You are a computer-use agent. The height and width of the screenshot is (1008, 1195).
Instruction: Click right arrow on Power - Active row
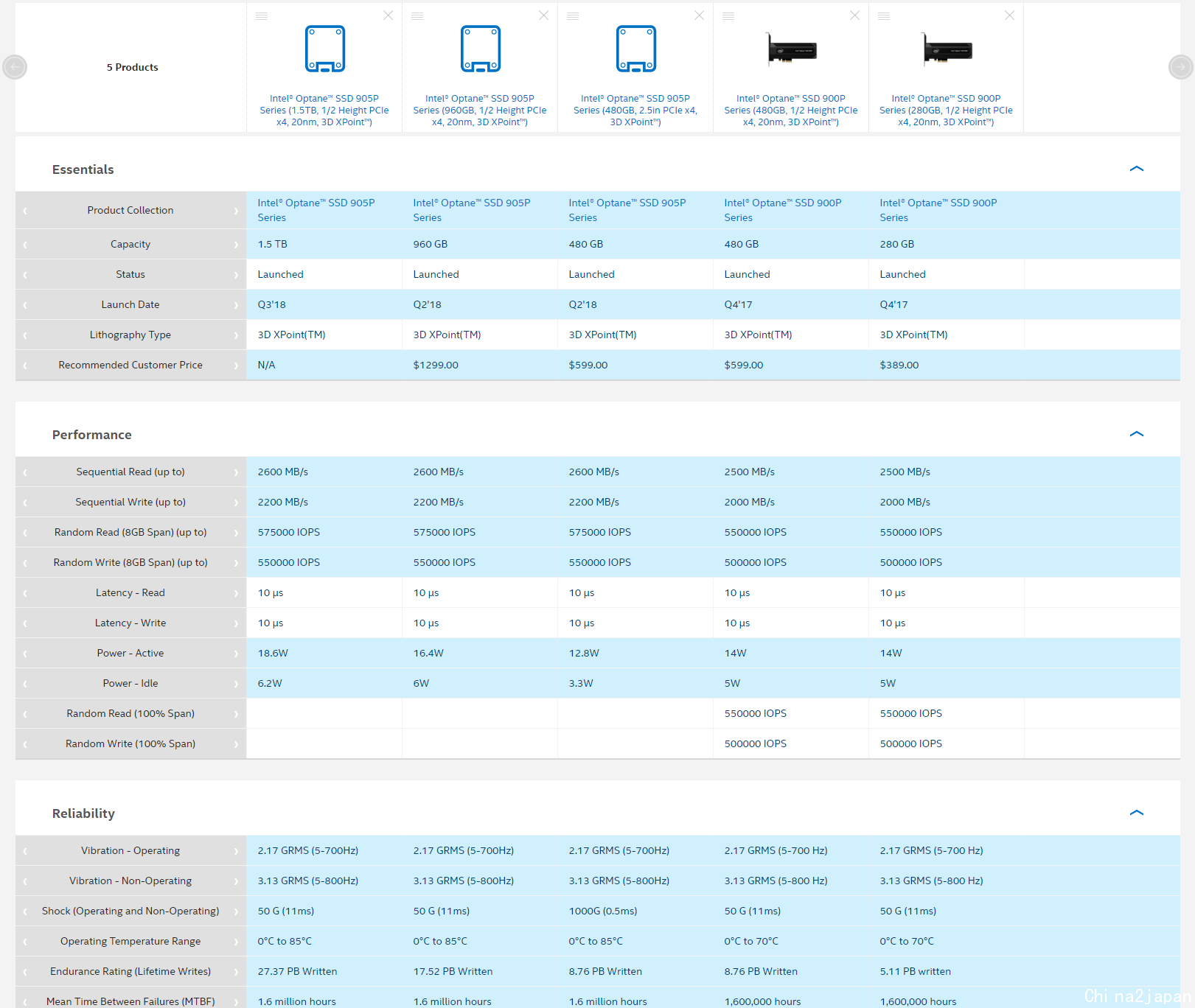[236, 654]
